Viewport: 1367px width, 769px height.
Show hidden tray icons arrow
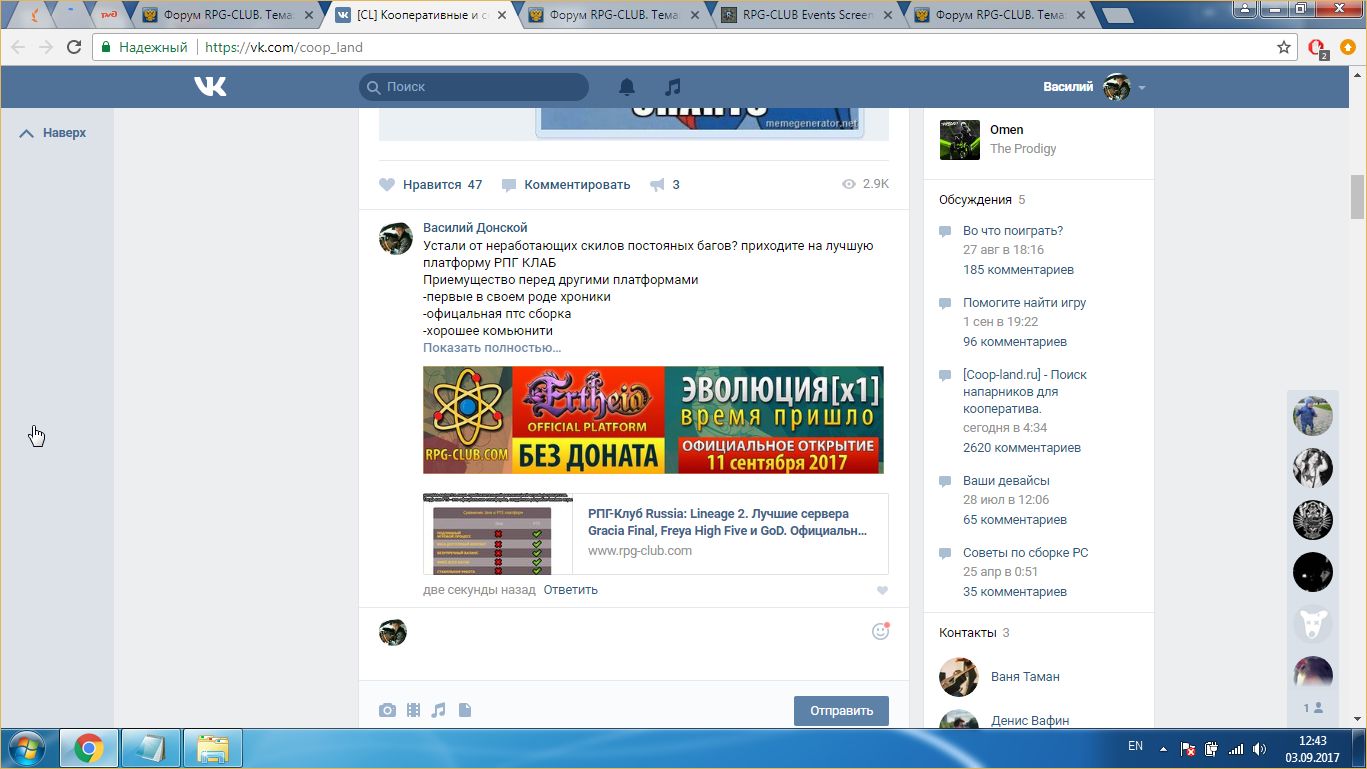1163,747
